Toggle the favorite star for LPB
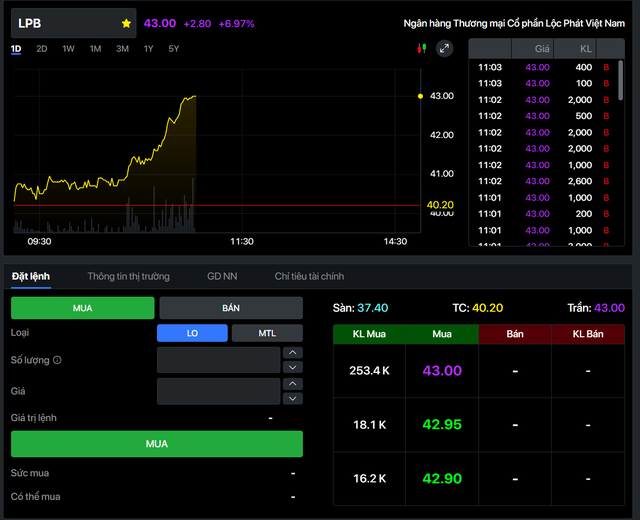Screen dimensions: 640x520 tap(126, 24)
